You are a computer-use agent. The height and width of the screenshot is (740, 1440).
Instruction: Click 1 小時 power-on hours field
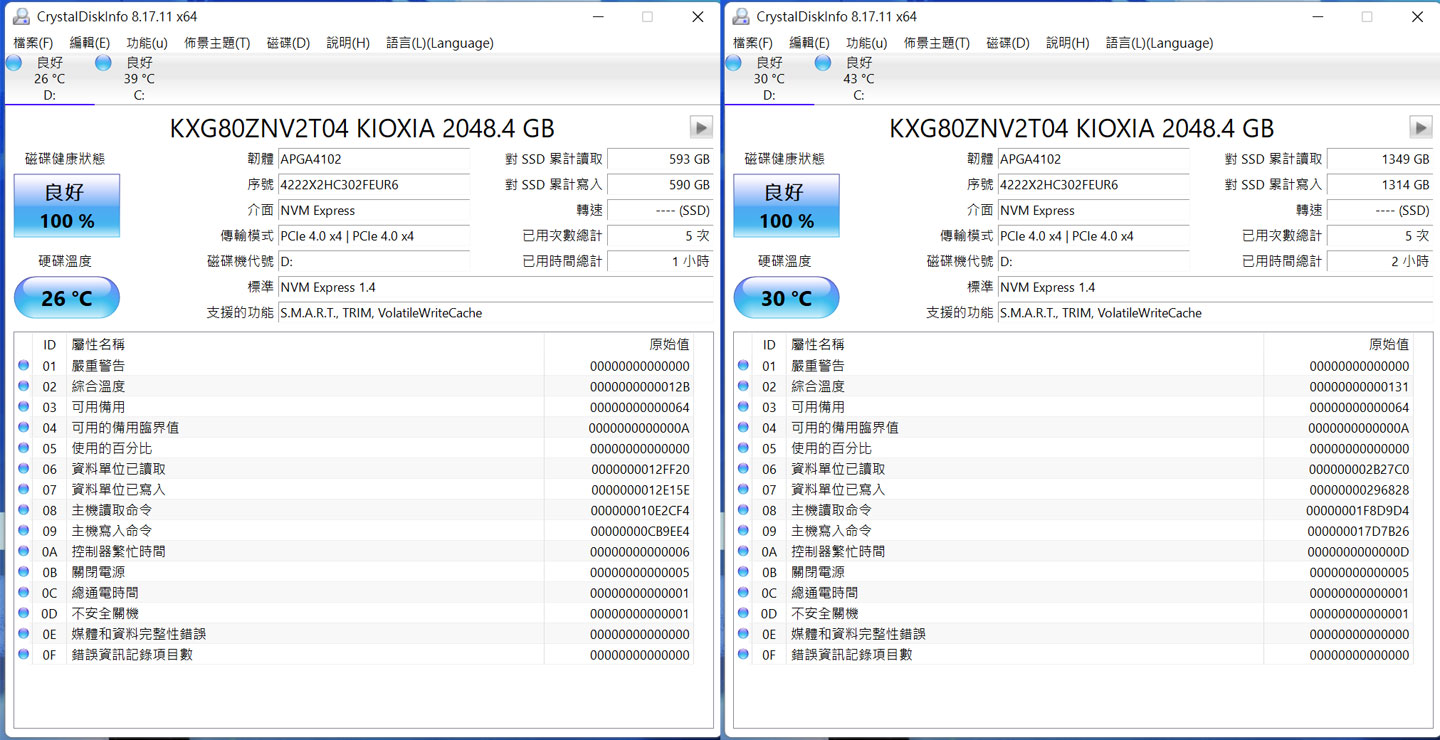coord(660,261)
